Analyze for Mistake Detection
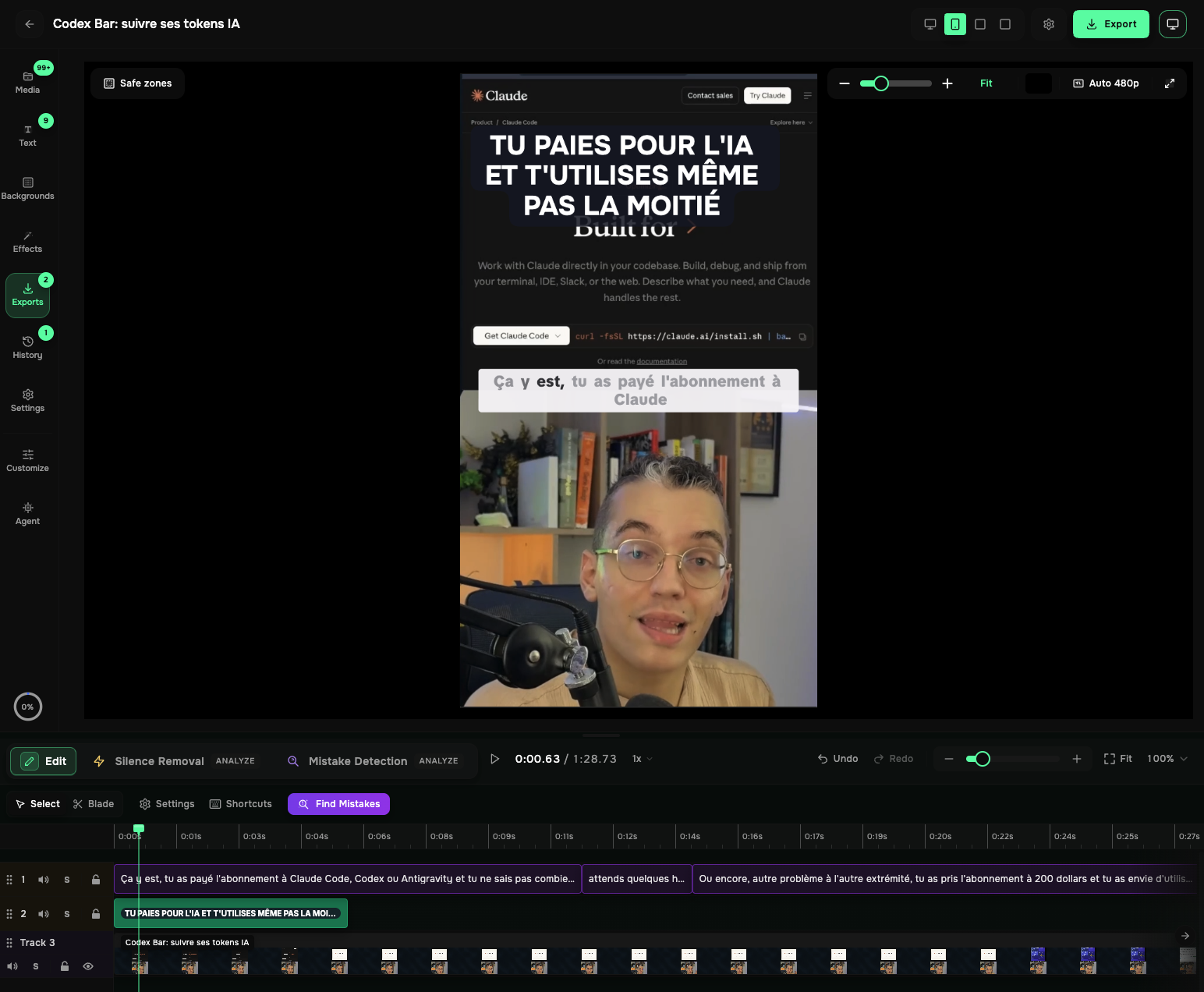1204x992 pixels. [438, 761]
